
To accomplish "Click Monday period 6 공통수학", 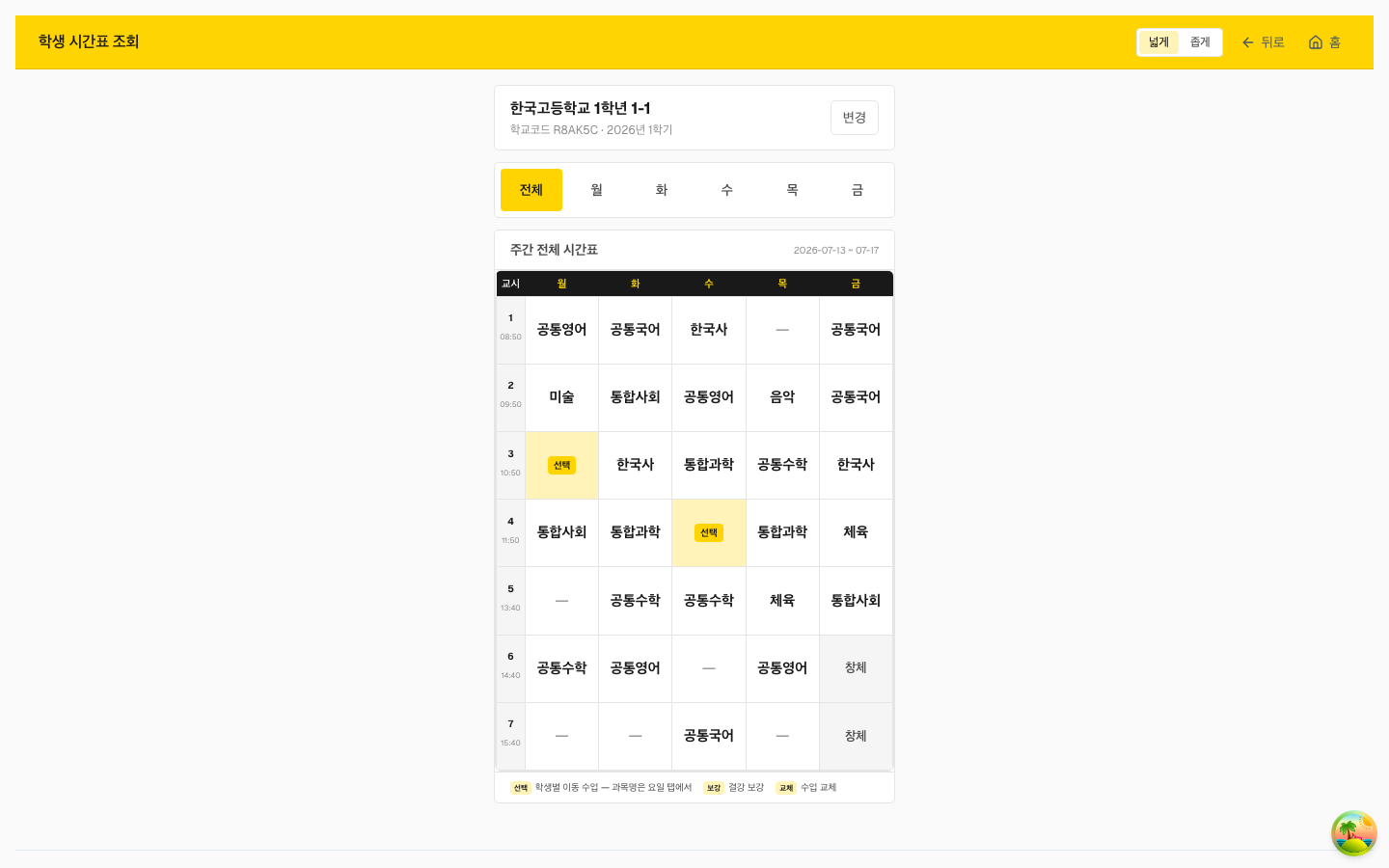I will pyautogui.click(x=561, y=668).
